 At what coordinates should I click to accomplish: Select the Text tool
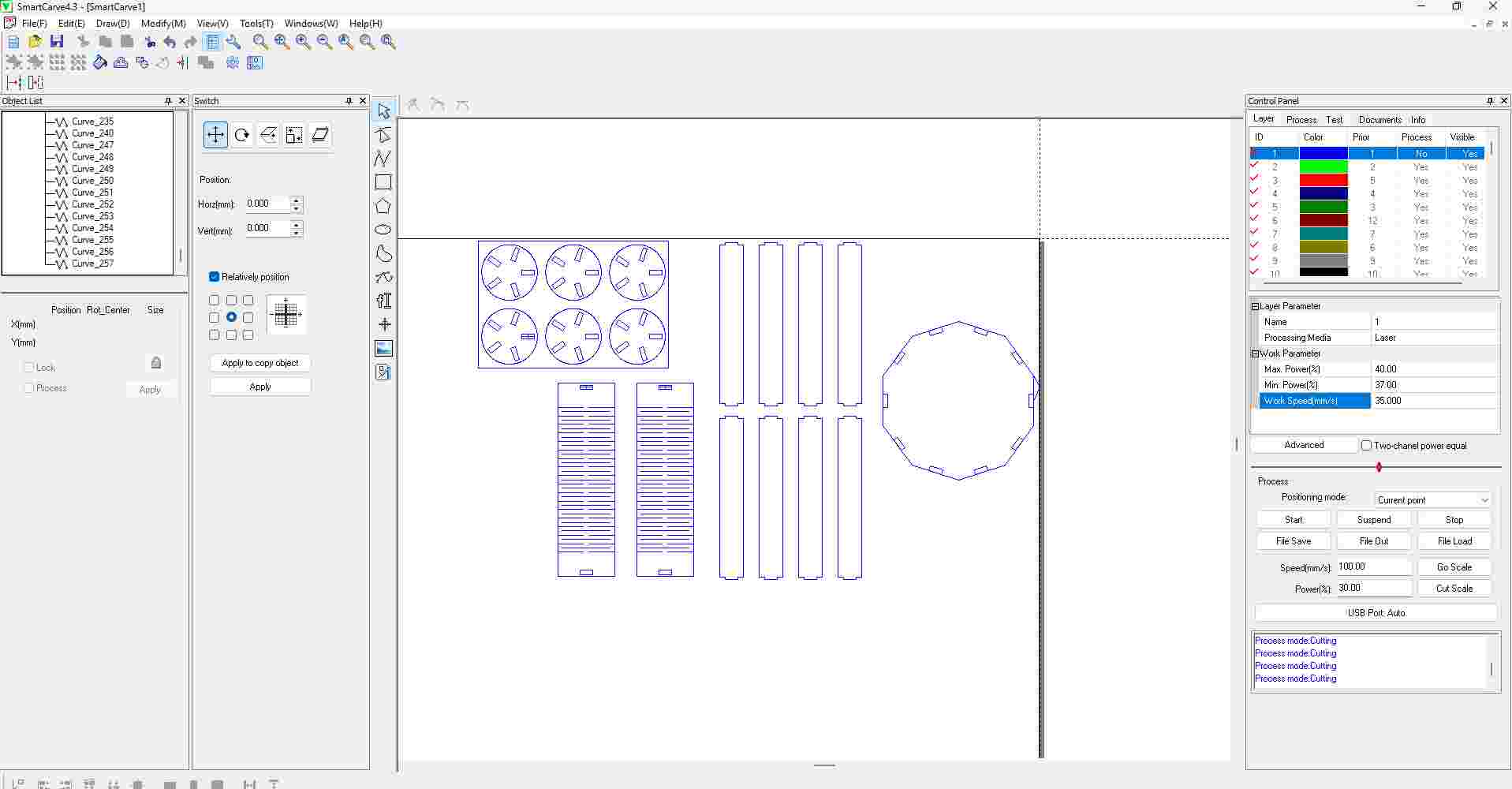tap(383, 301)
